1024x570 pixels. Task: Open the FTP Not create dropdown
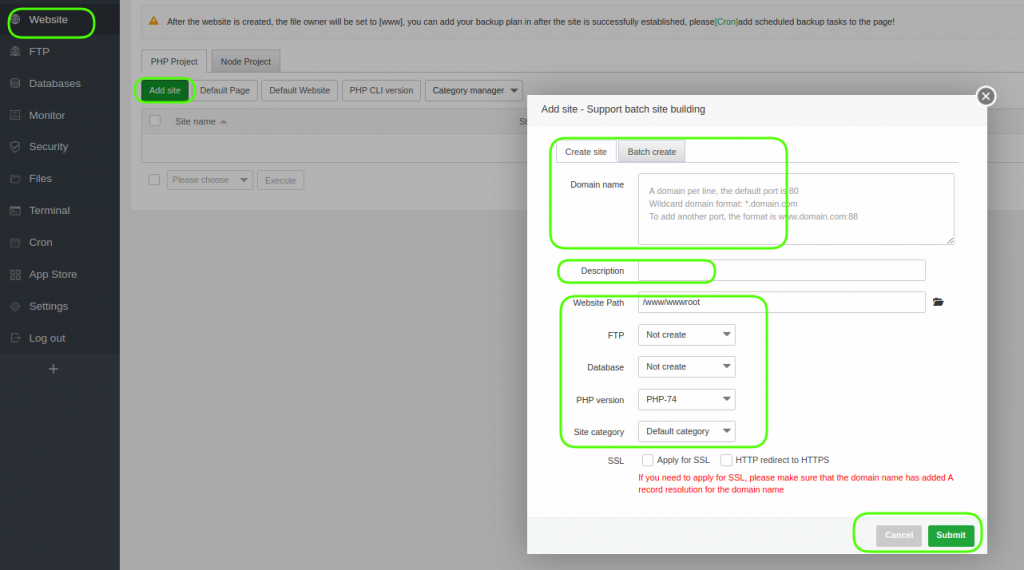click(686, 335)
